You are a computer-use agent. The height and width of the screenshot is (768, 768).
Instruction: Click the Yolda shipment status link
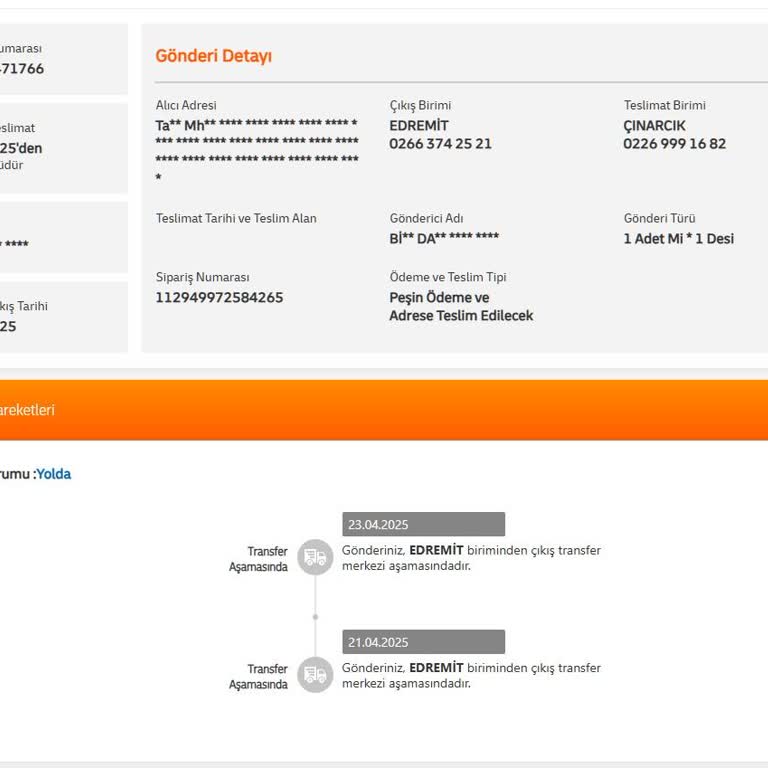click(x=54, y=474)
